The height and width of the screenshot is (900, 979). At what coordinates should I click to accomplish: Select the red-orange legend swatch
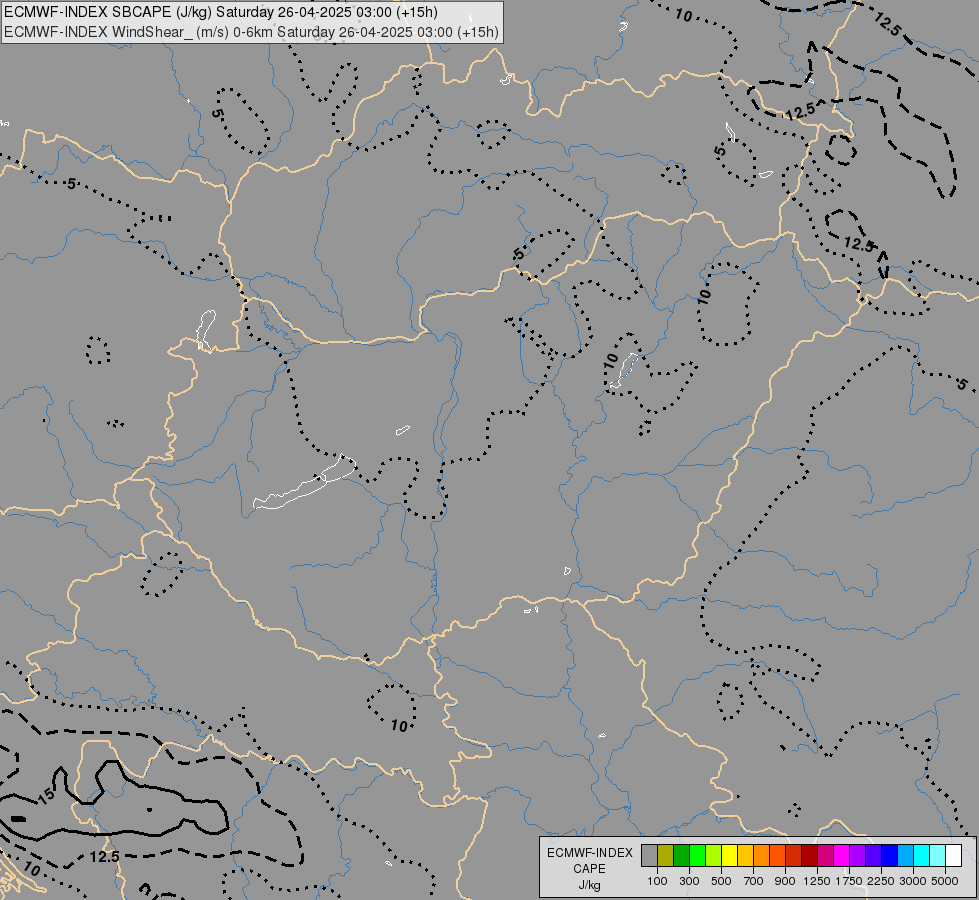[777, 856]
